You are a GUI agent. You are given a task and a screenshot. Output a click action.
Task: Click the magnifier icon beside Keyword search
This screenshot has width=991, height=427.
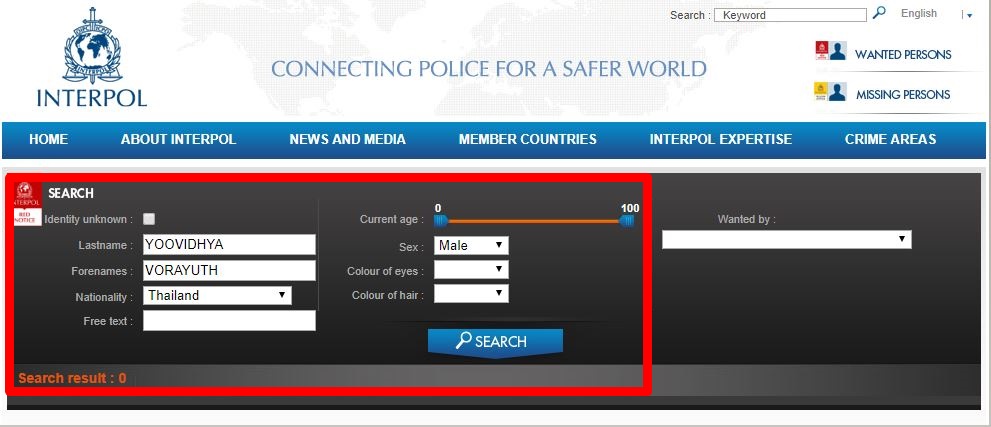(x=879, y=13)
